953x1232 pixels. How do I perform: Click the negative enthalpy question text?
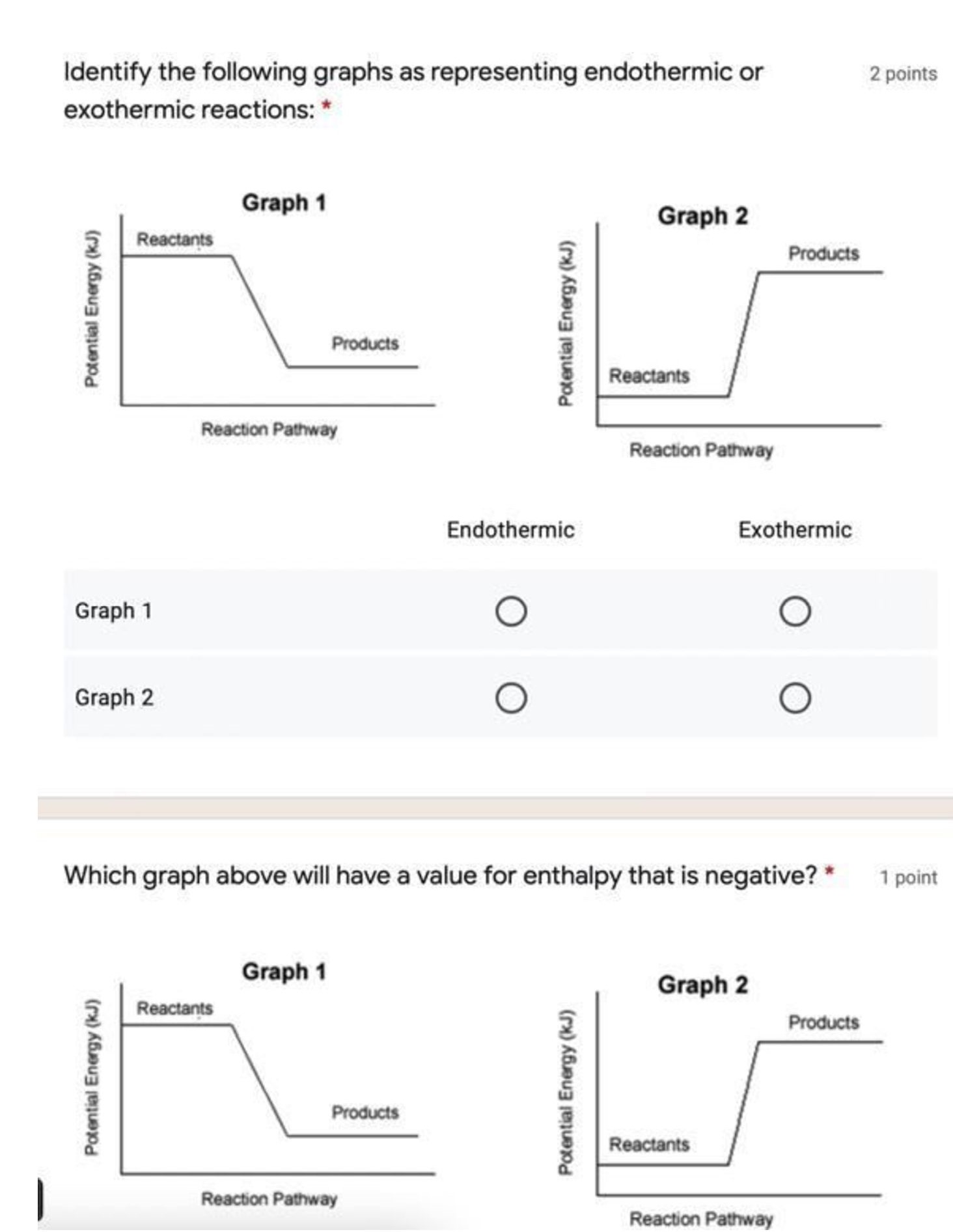[x=440, y=876]
